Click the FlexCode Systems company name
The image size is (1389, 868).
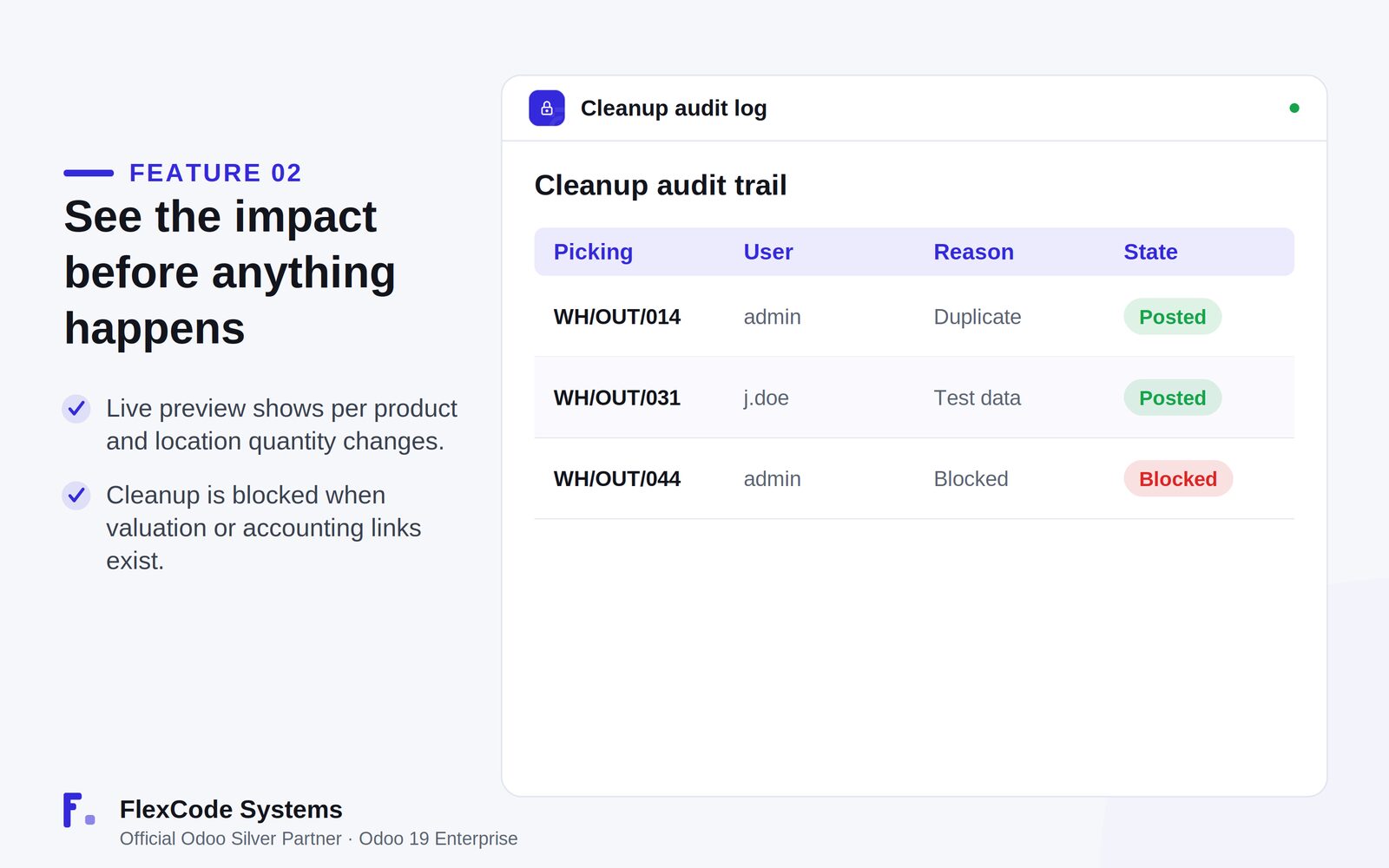231,809
